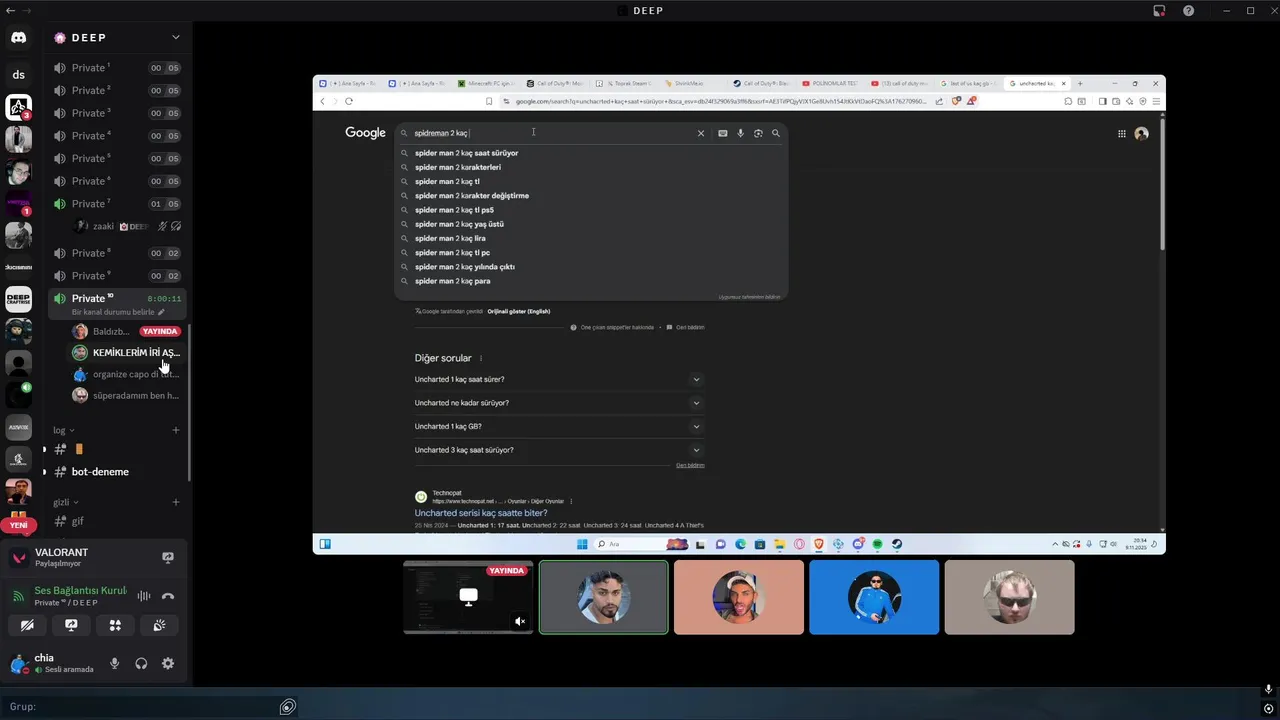Click user "süperadamım ben h..." in voice list

click(127, 396)
